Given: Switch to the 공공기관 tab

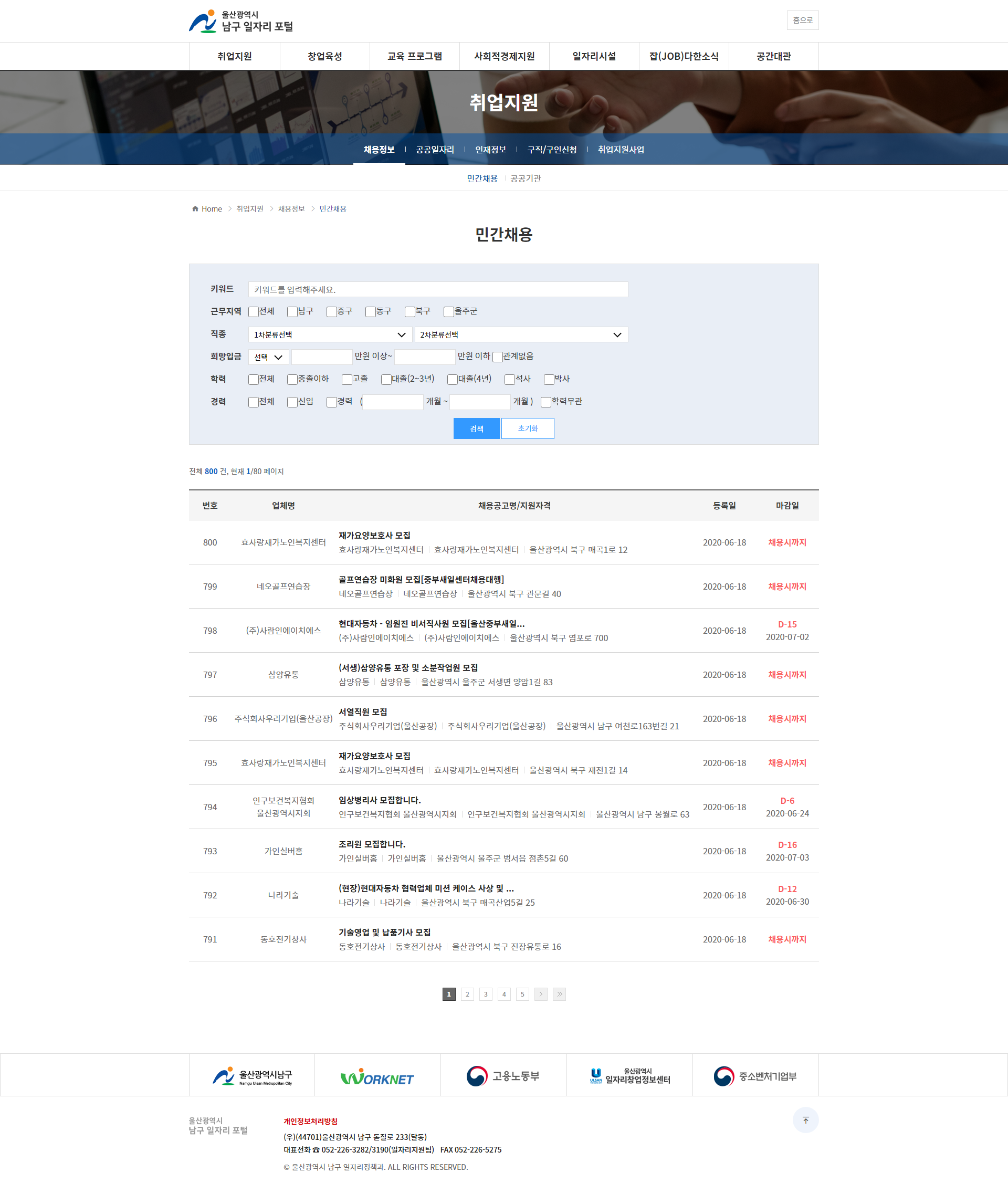Looking at the screenshot, I should 526,179.
